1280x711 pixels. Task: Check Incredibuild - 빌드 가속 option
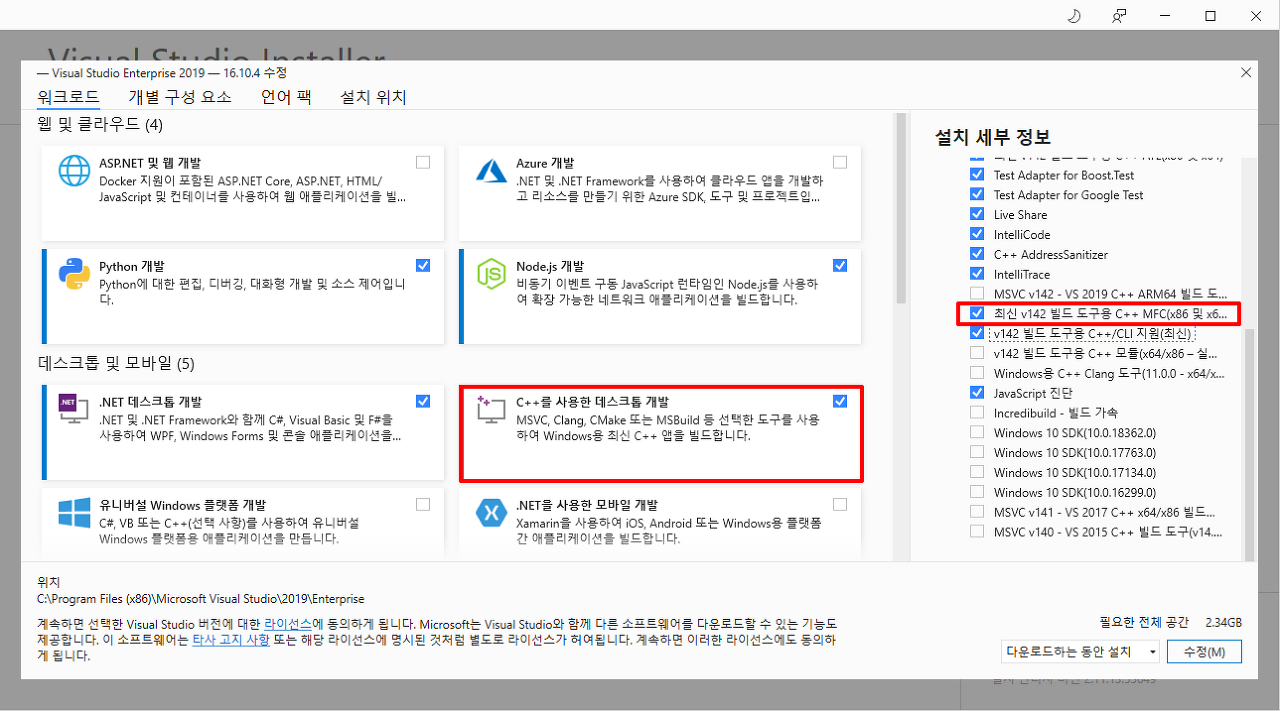[977, 413]
